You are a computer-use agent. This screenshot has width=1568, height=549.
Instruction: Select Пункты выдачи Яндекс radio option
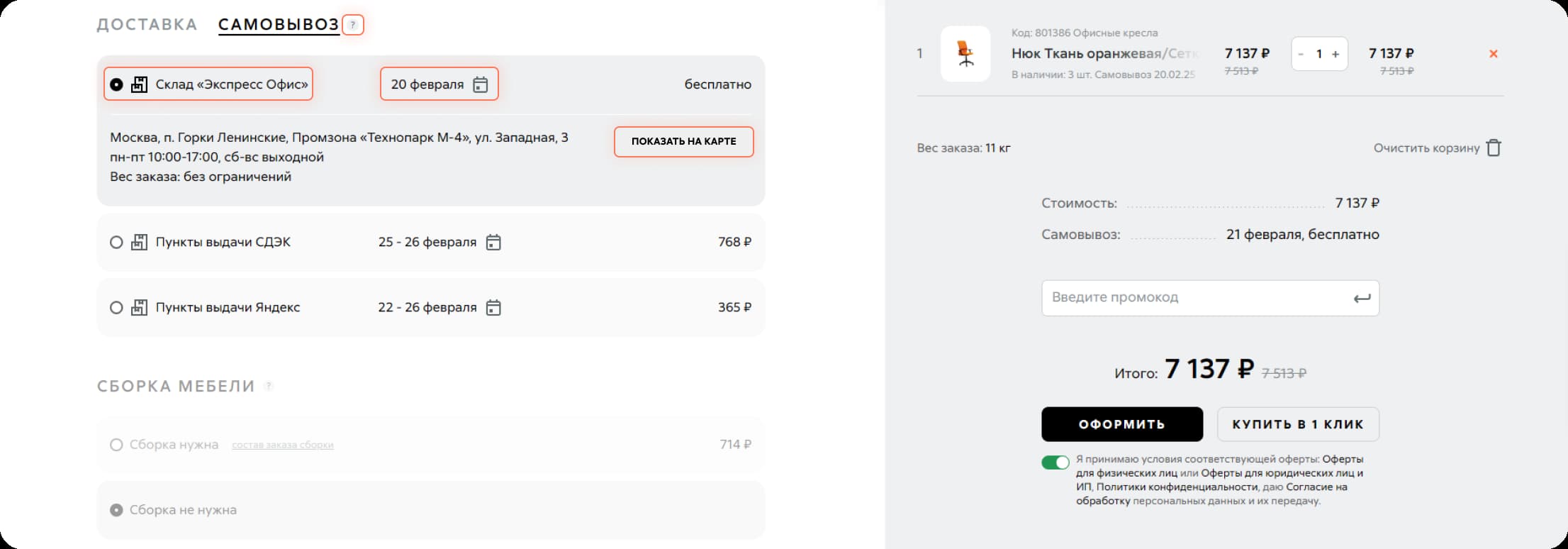(x=116, y=308)
